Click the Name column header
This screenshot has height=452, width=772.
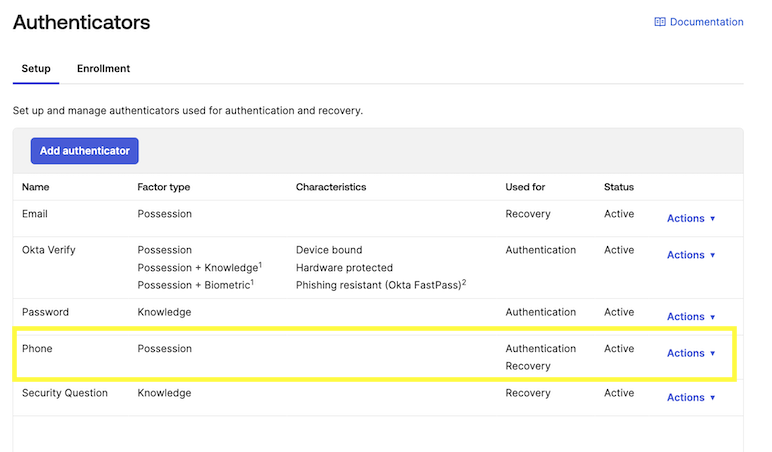36,187
